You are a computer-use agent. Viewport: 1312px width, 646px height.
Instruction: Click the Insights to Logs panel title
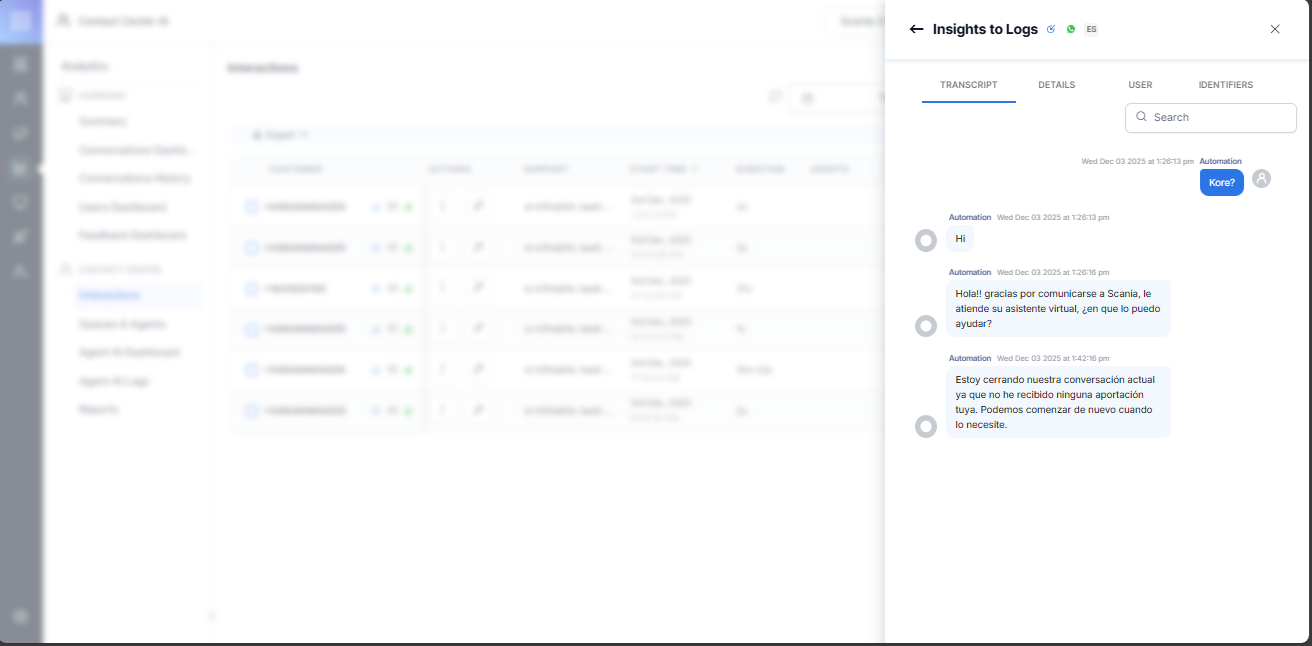point(985,29)
